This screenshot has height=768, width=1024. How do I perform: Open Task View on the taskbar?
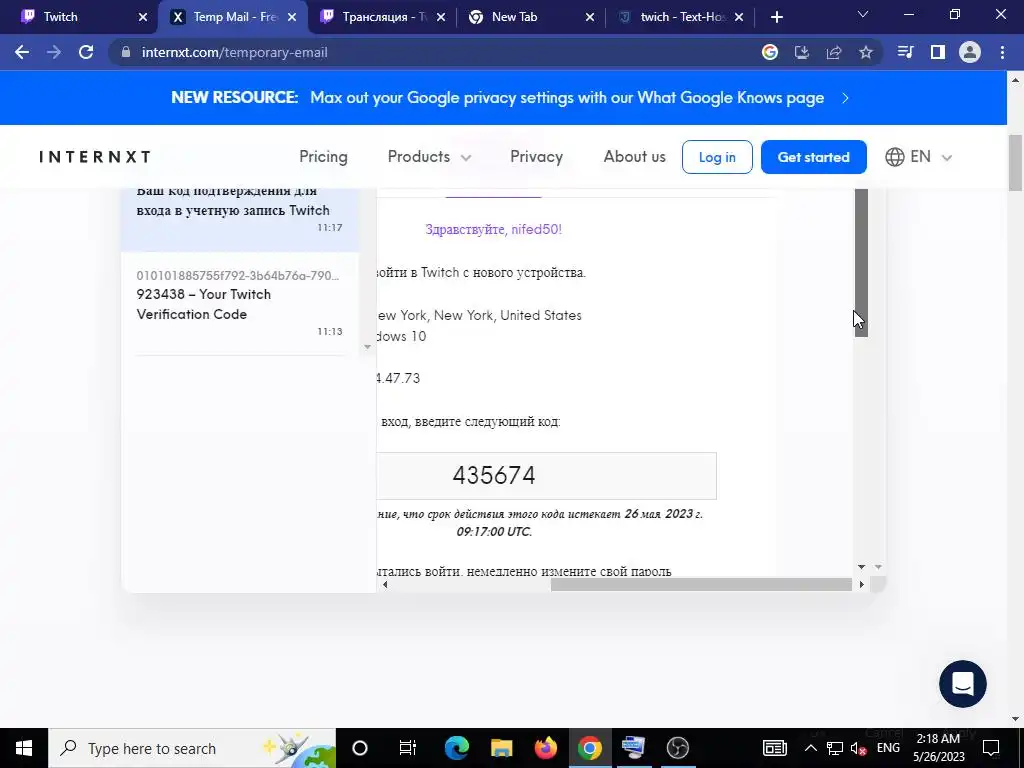[x=408, y=748]
